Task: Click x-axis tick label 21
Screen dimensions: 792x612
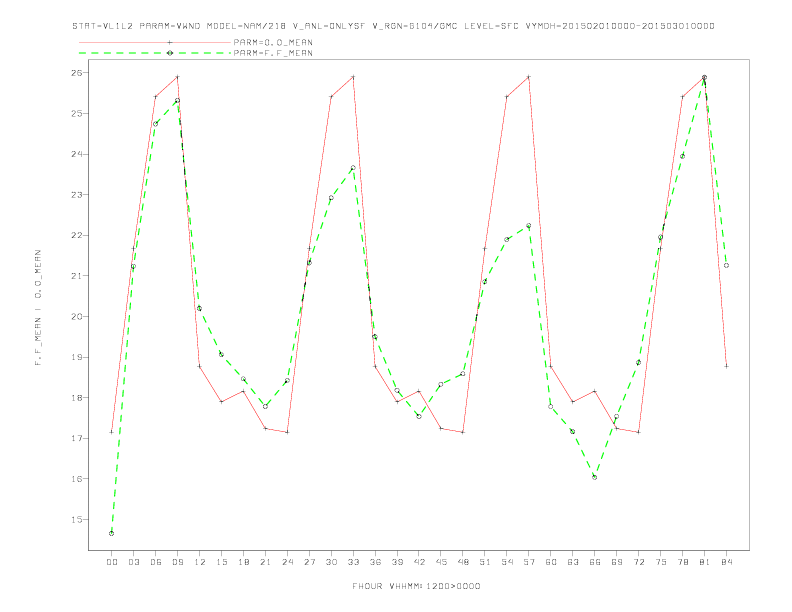Action: pos(265,562)
